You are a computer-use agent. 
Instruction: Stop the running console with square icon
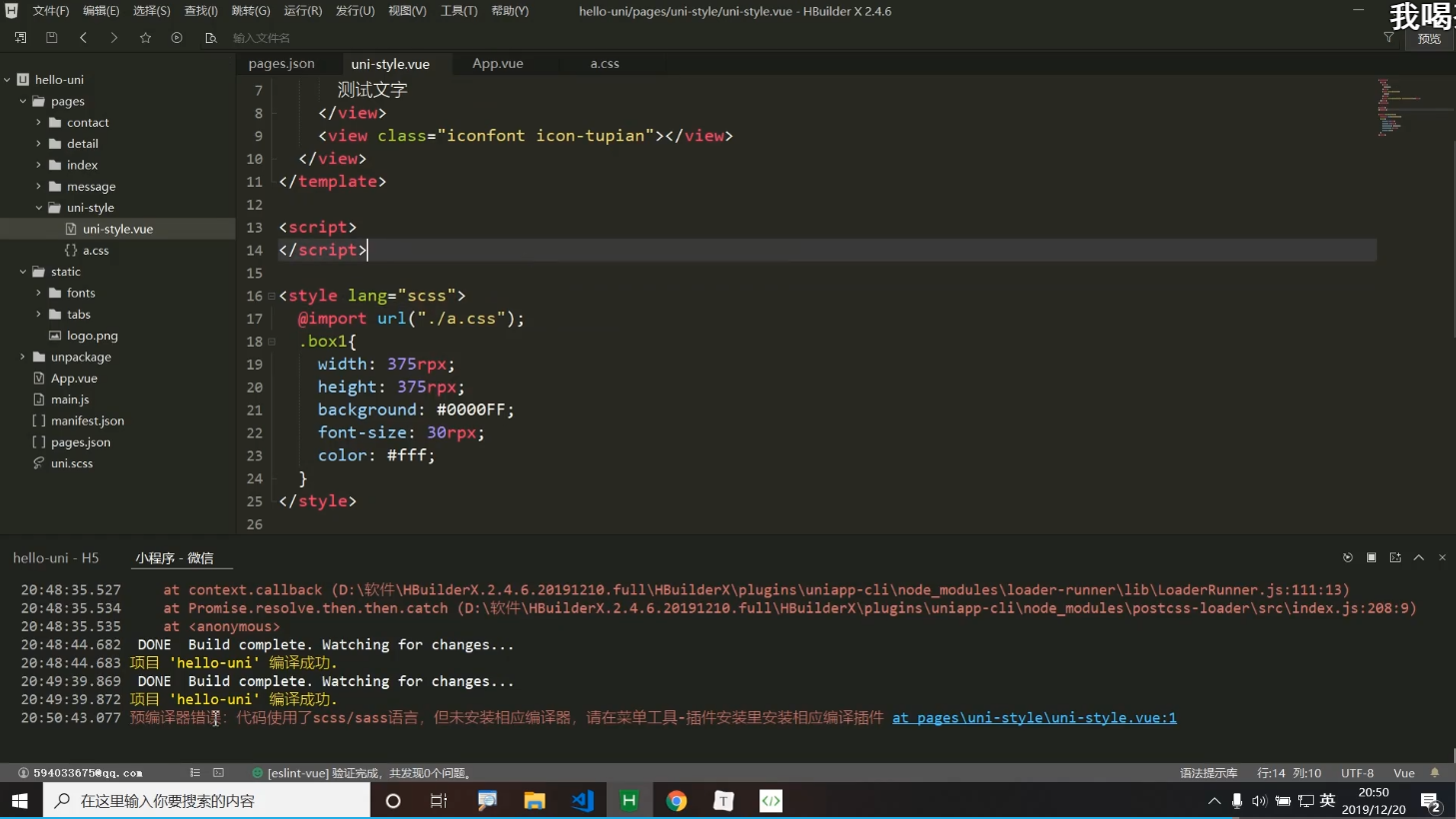point(1371,557)
